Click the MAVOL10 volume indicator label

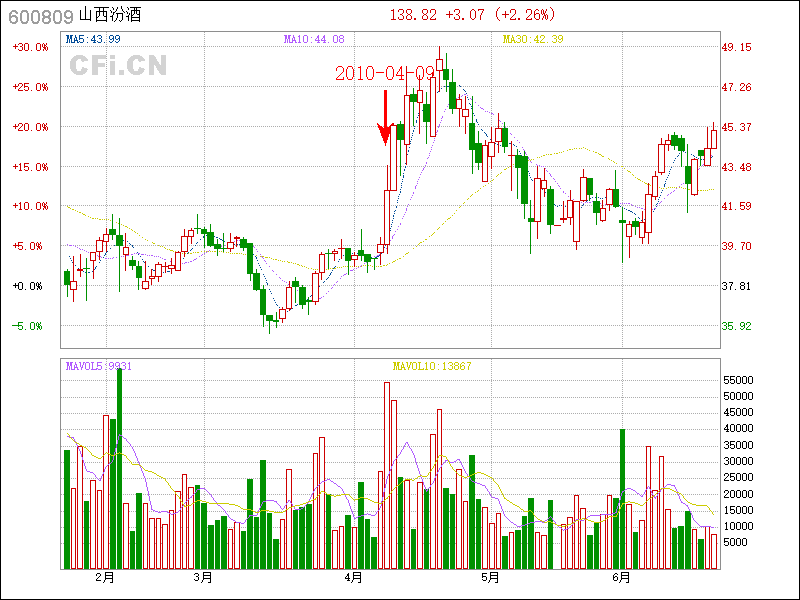point(431,366)
